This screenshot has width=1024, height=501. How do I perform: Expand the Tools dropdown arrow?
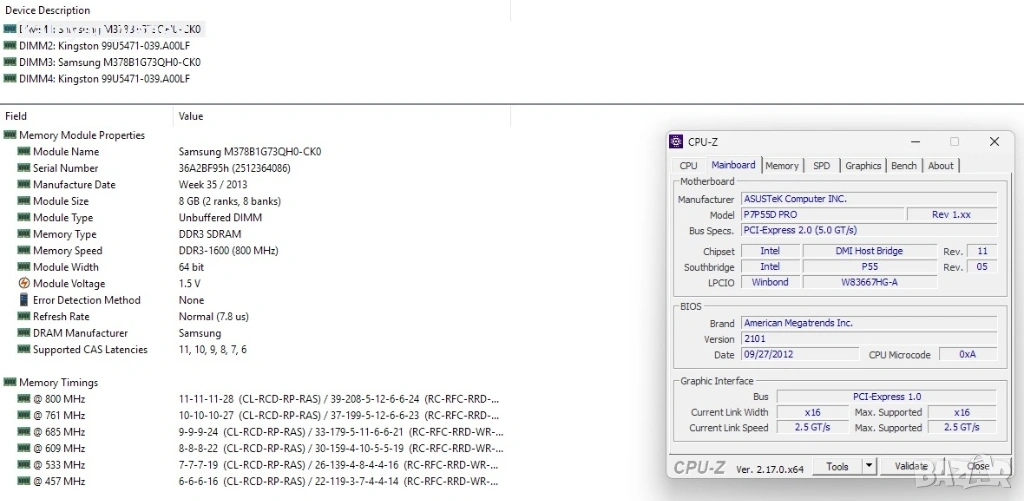(869, 466)
